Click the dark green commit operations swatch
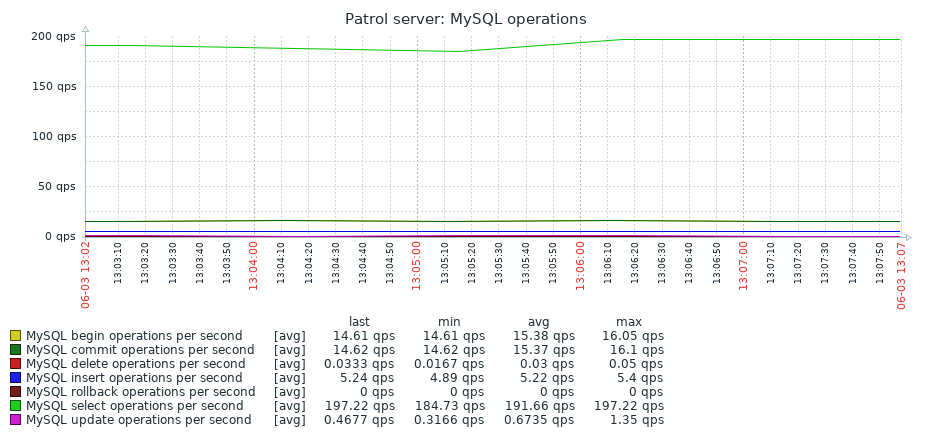The width and height of the screenshot is (932, 438). pos(15,350)
